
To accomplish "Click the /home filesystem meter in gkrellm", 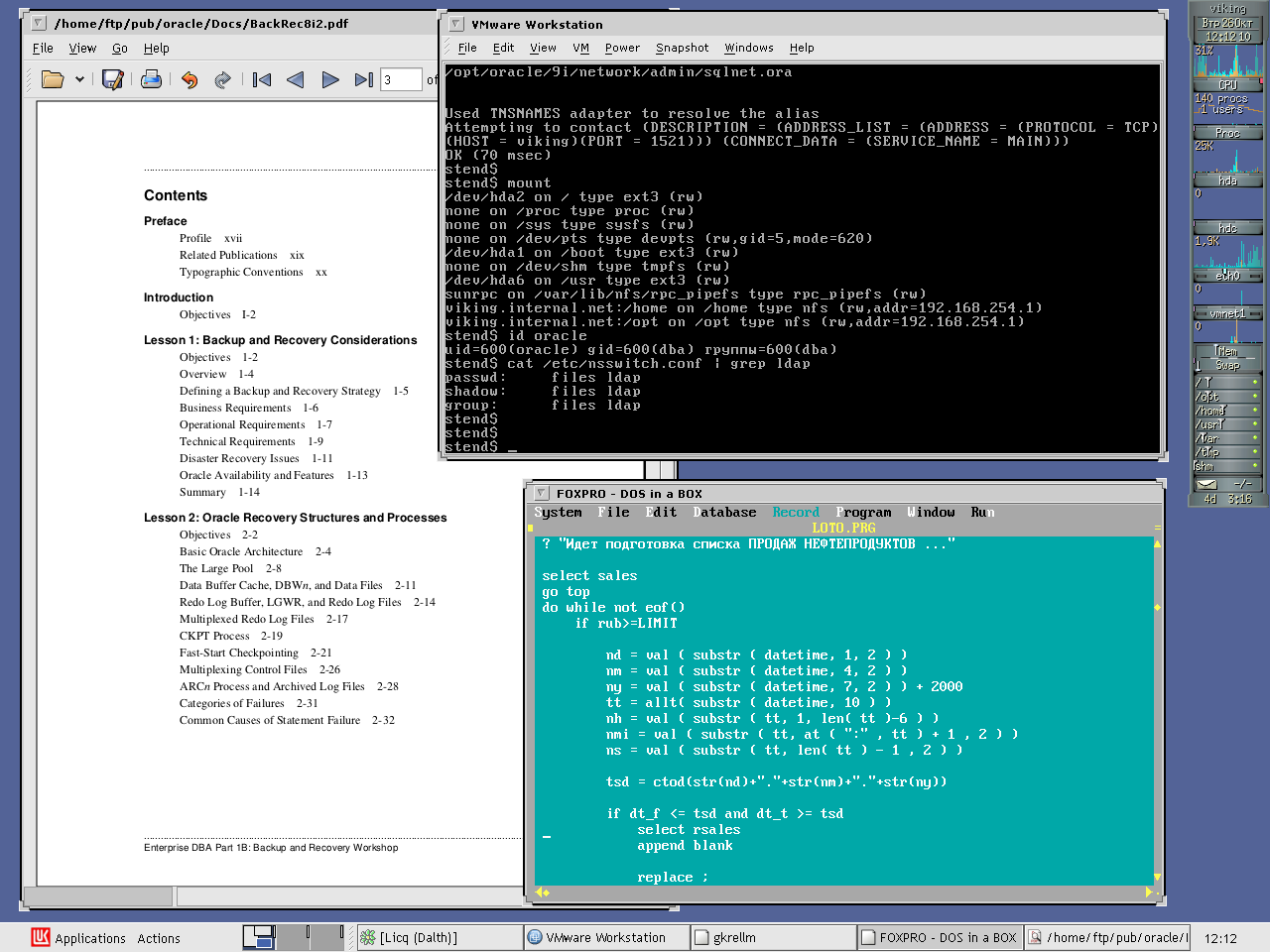I will 1227,410.
